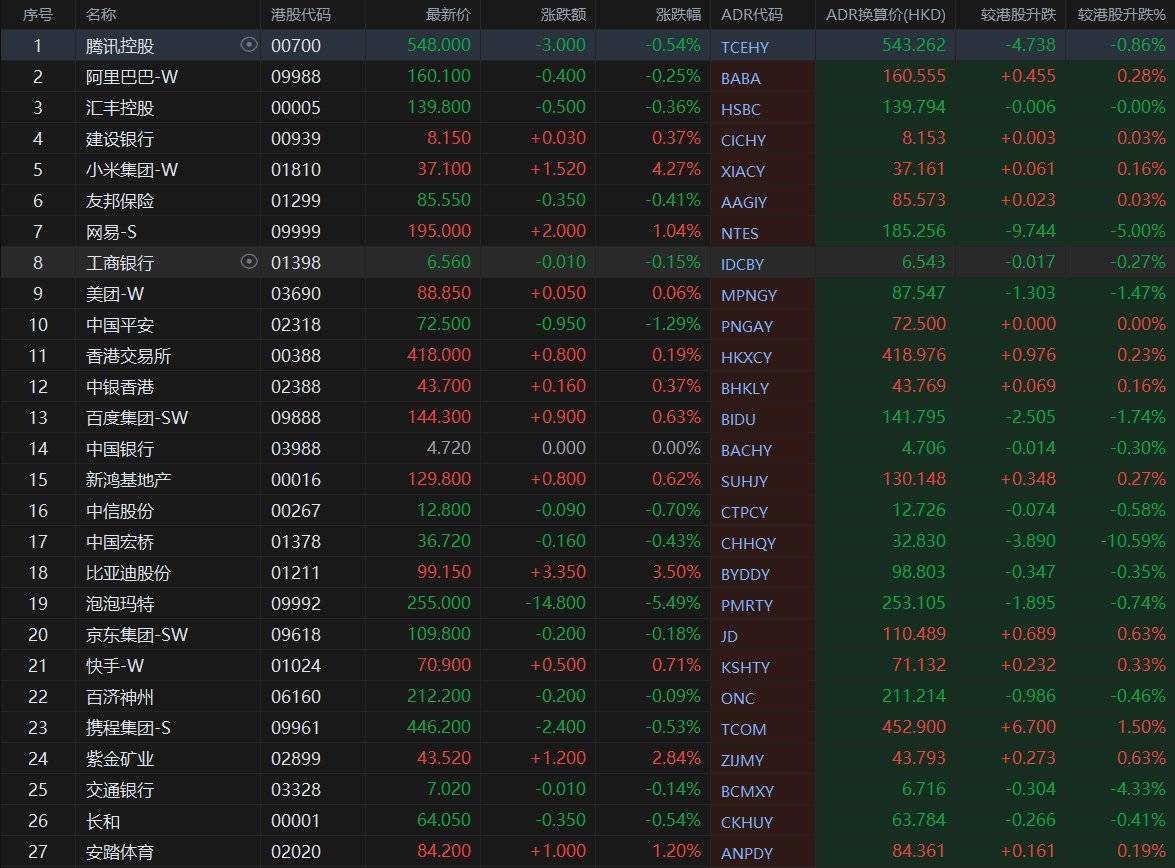Click the 港股代码 column header
Image resolution: width=1175 pixels, height=868 pixels.
pyautogui.click(x=300, y=15)
